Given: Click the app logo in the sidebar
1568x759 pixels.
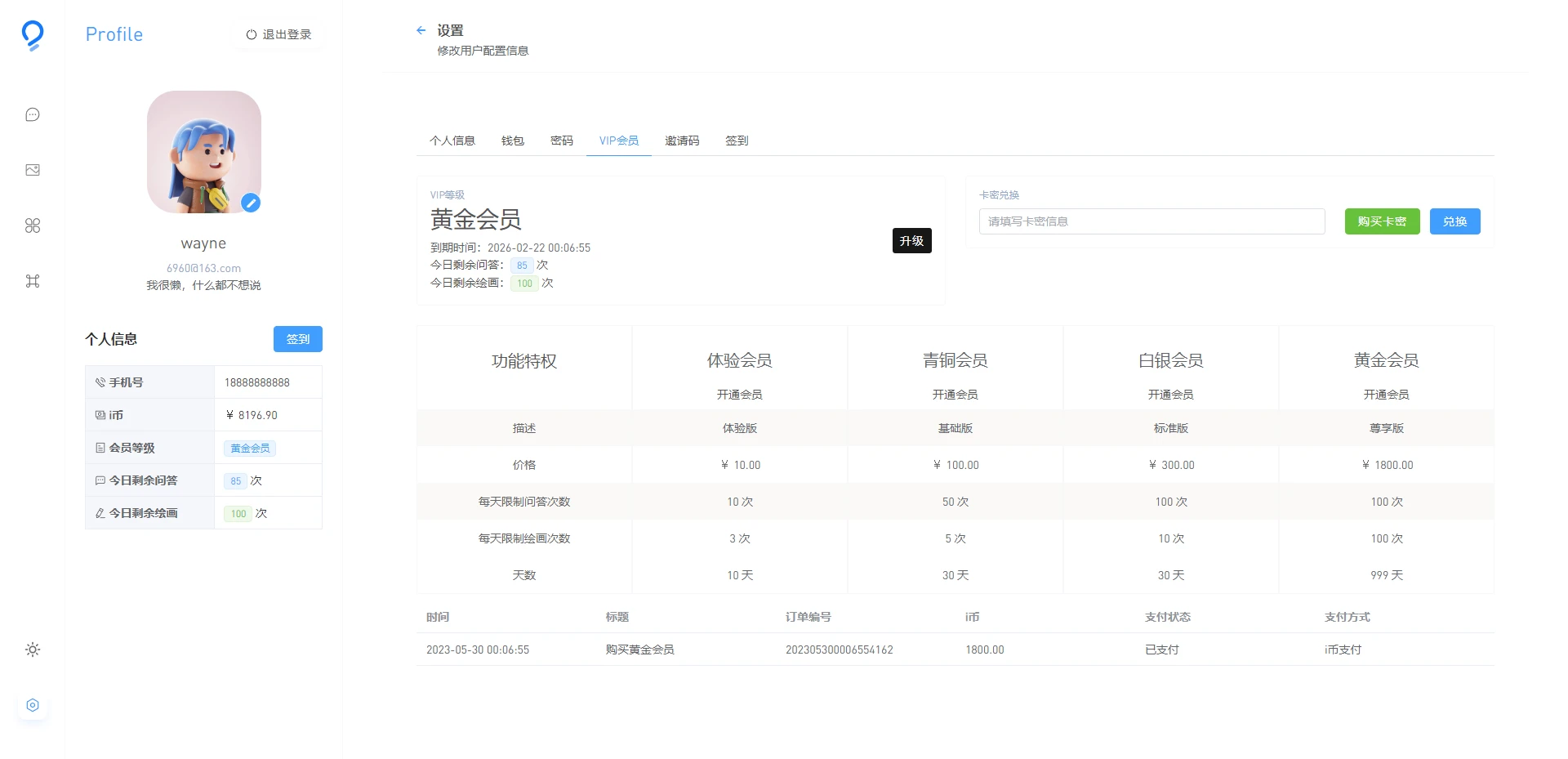Looking at the screenshot, I should (33, 35).
